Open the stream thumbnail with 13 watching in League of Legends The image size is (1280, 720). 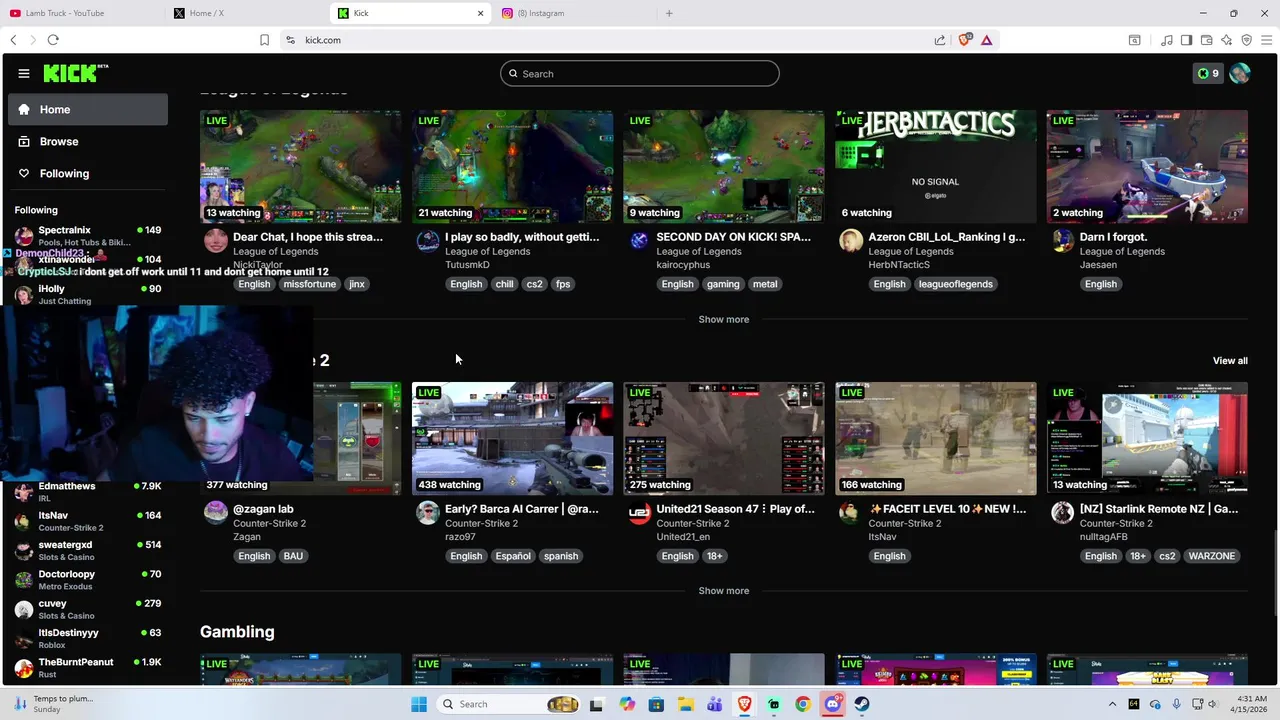click(x=300, y=166)
